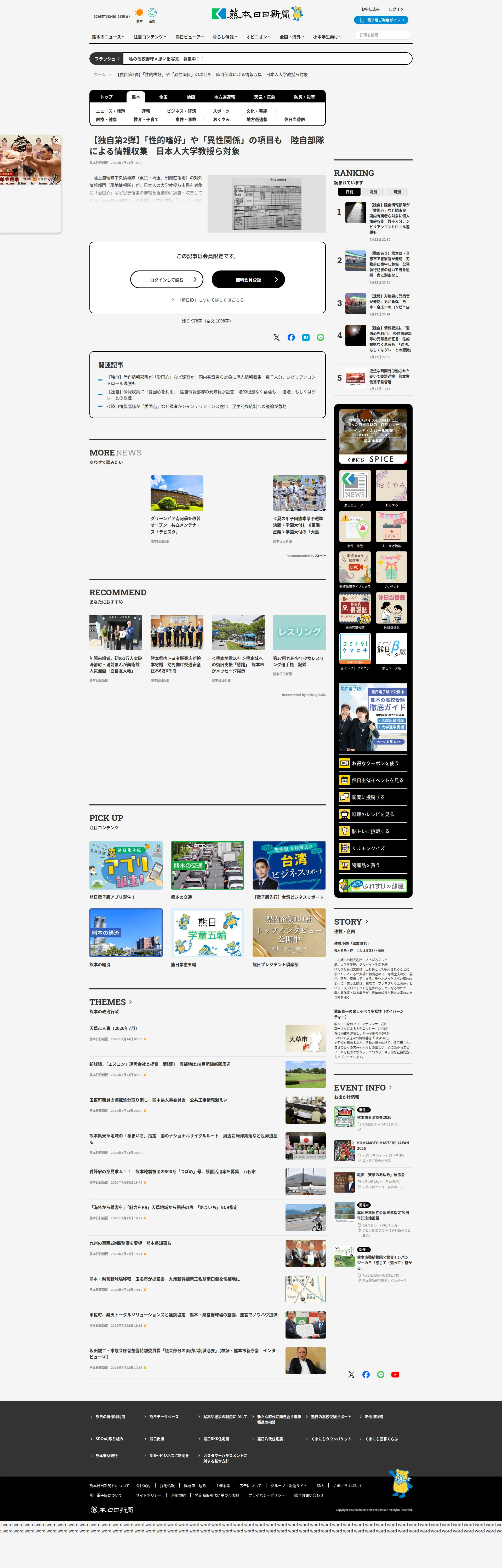Open the YouTube icon above the footer

[x=395, y=1374]
